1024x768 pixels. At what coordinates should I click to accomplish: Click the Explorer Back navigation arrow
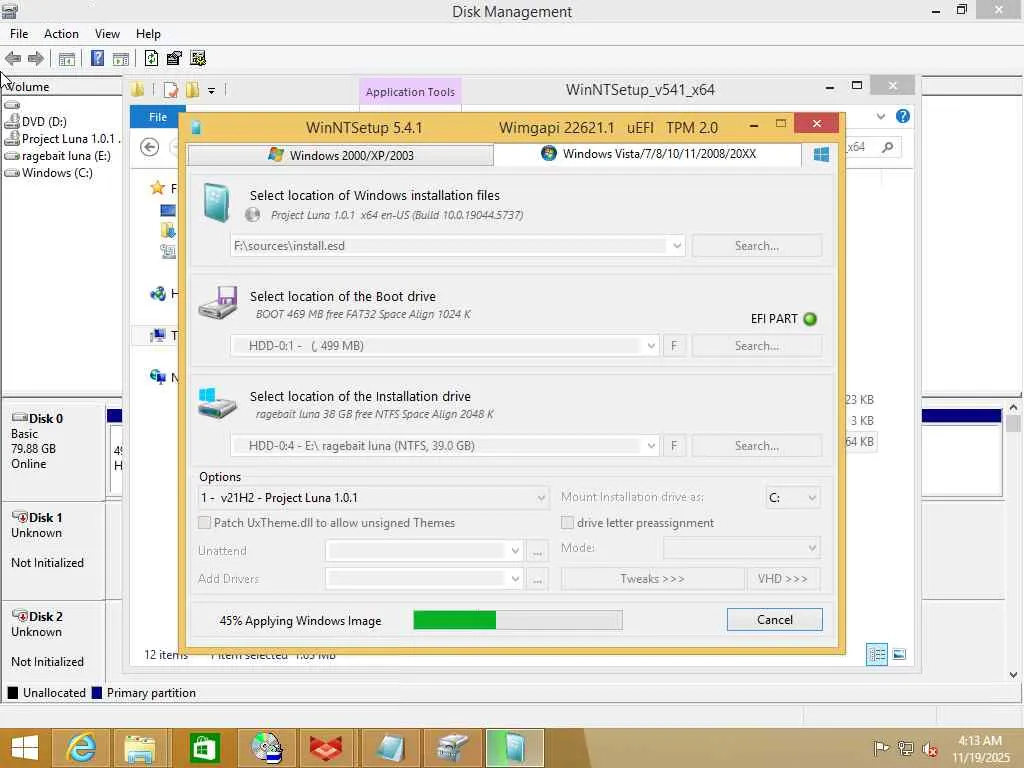coord(150,148)
